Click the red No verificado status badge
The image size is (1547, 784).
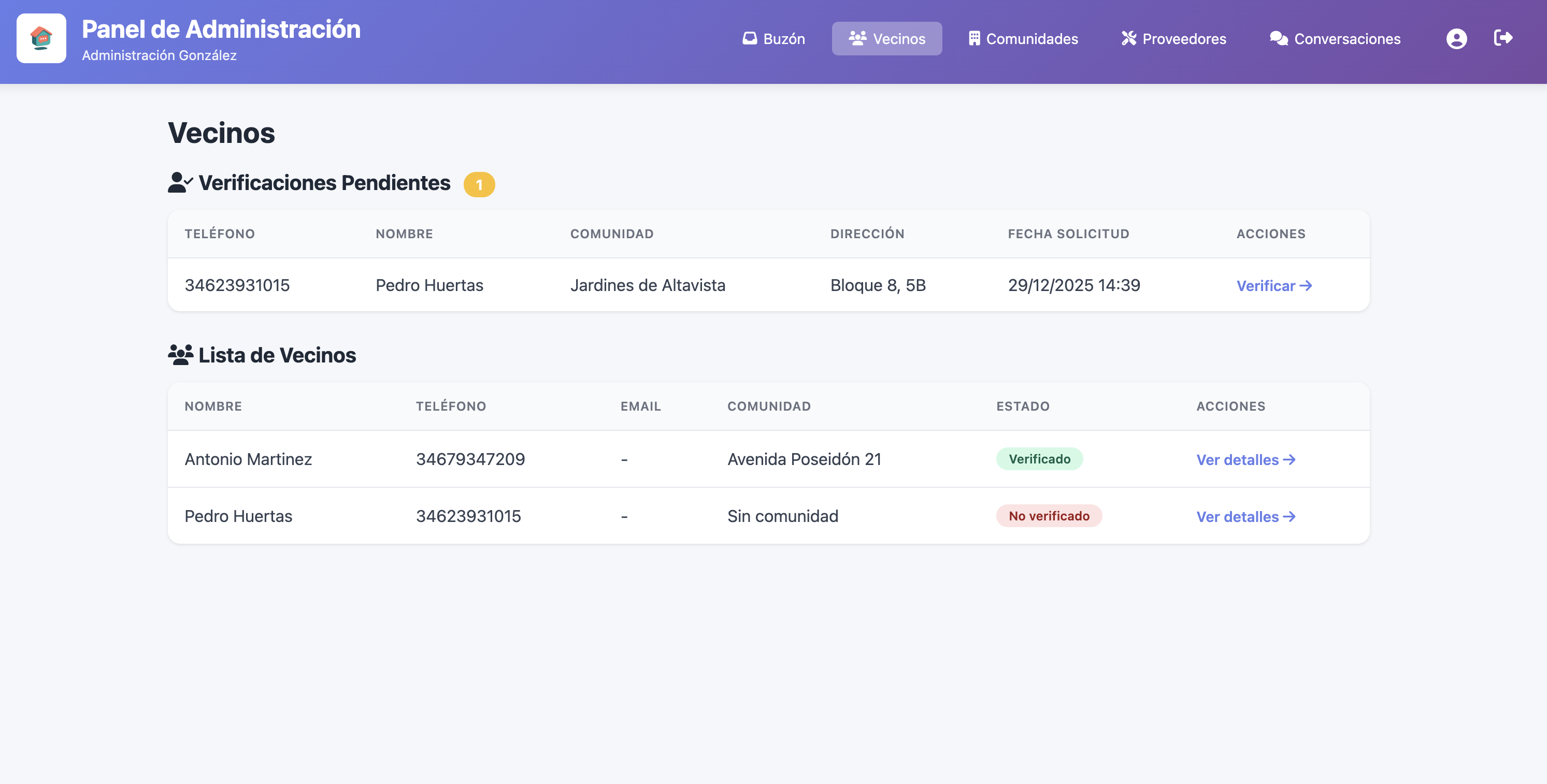(x=1049, y=516)
